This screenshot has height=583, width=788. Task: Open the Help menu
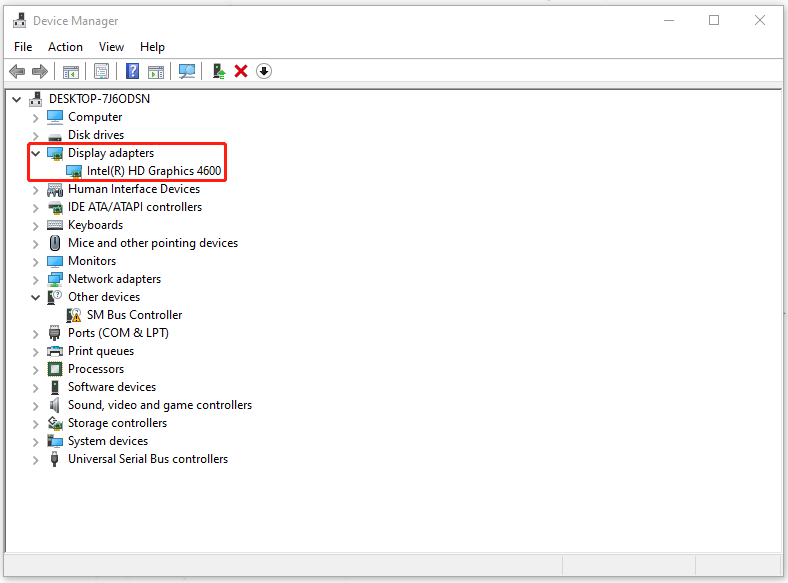pyautogui.click(x=152, y=47)
